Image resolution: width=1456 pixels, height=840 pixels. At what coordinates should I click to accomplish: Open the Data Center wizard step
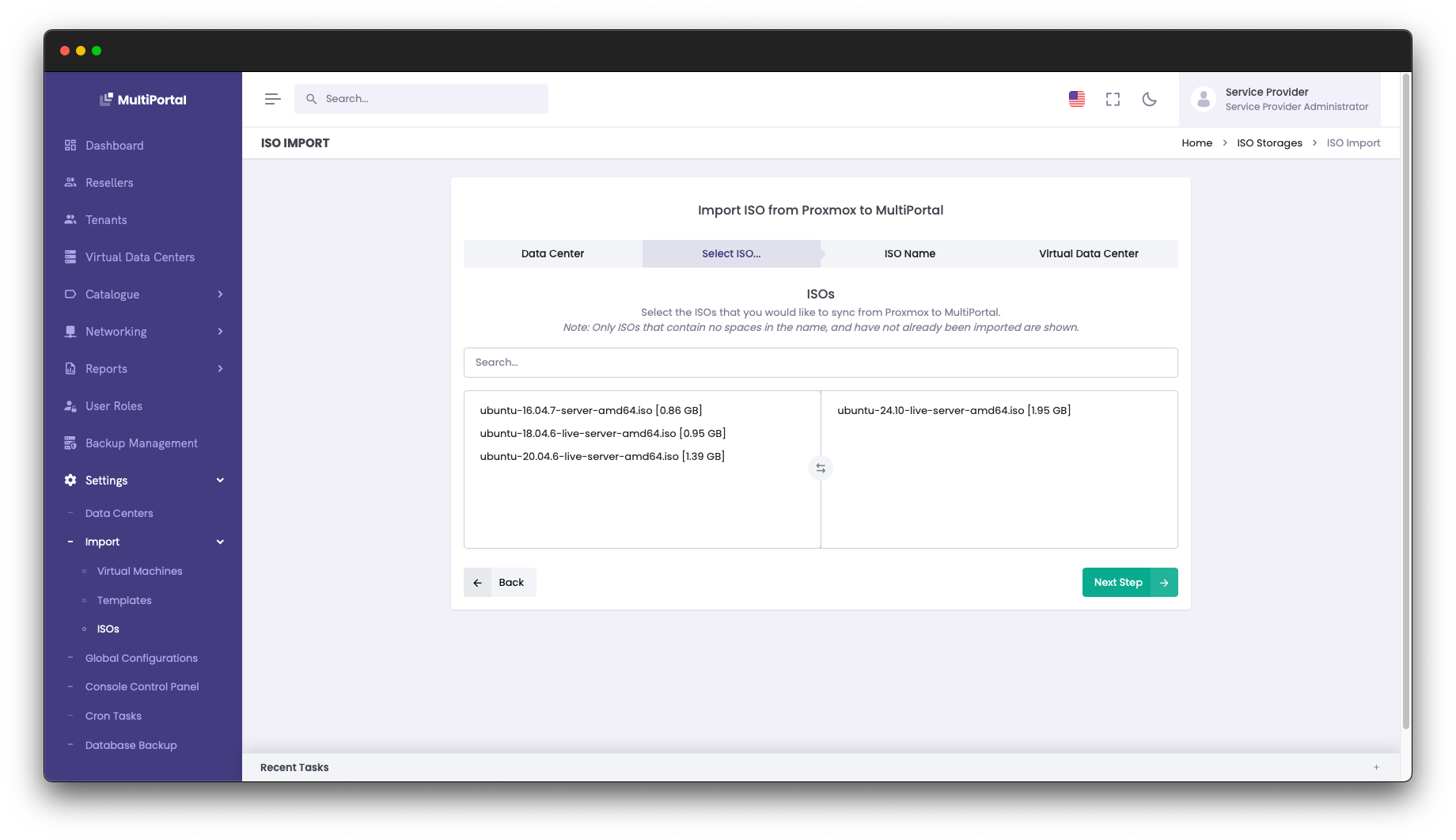[x=552, y=253]
